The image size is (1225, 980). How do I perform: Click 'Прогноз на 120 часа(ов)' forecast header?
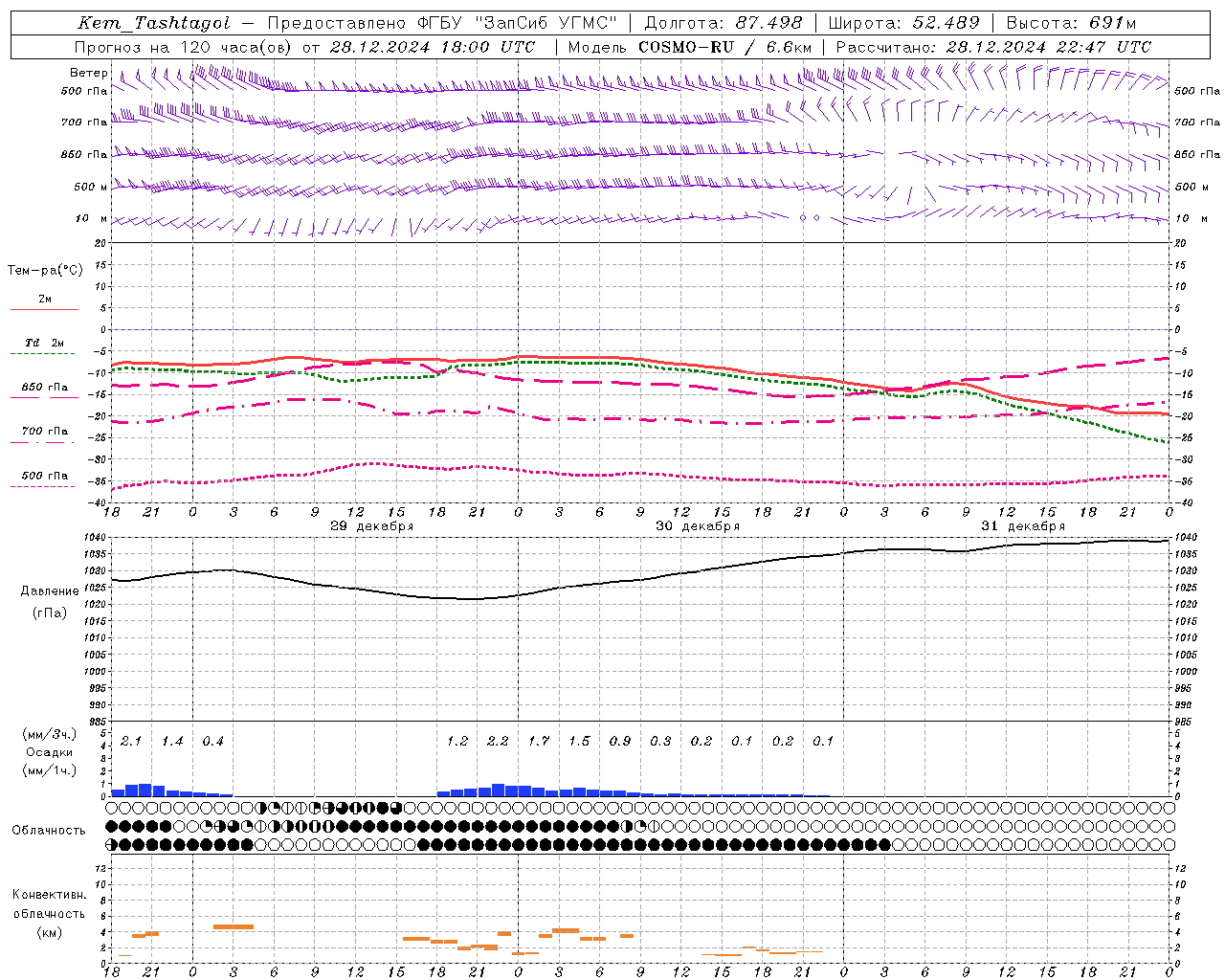pyautogui.click(x=185, y=47)
